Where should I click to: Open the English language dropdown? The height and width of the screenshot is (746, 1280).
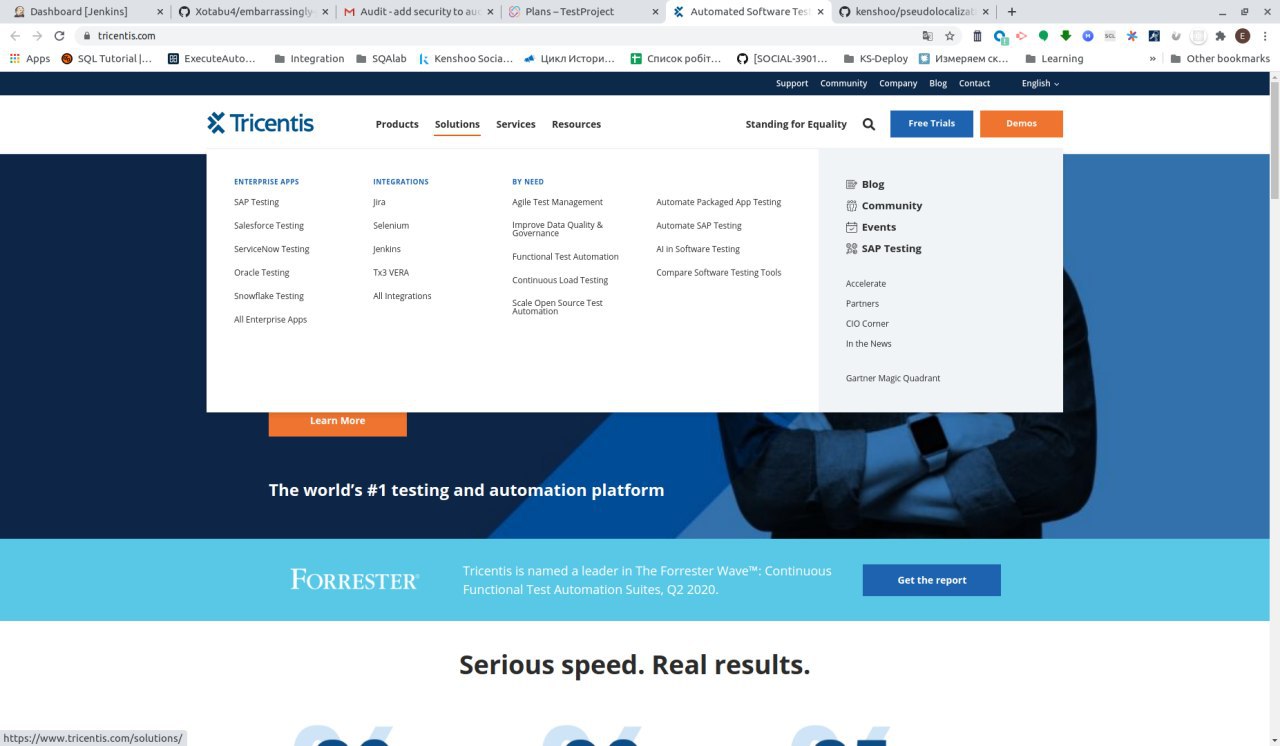coord(1040,83)
